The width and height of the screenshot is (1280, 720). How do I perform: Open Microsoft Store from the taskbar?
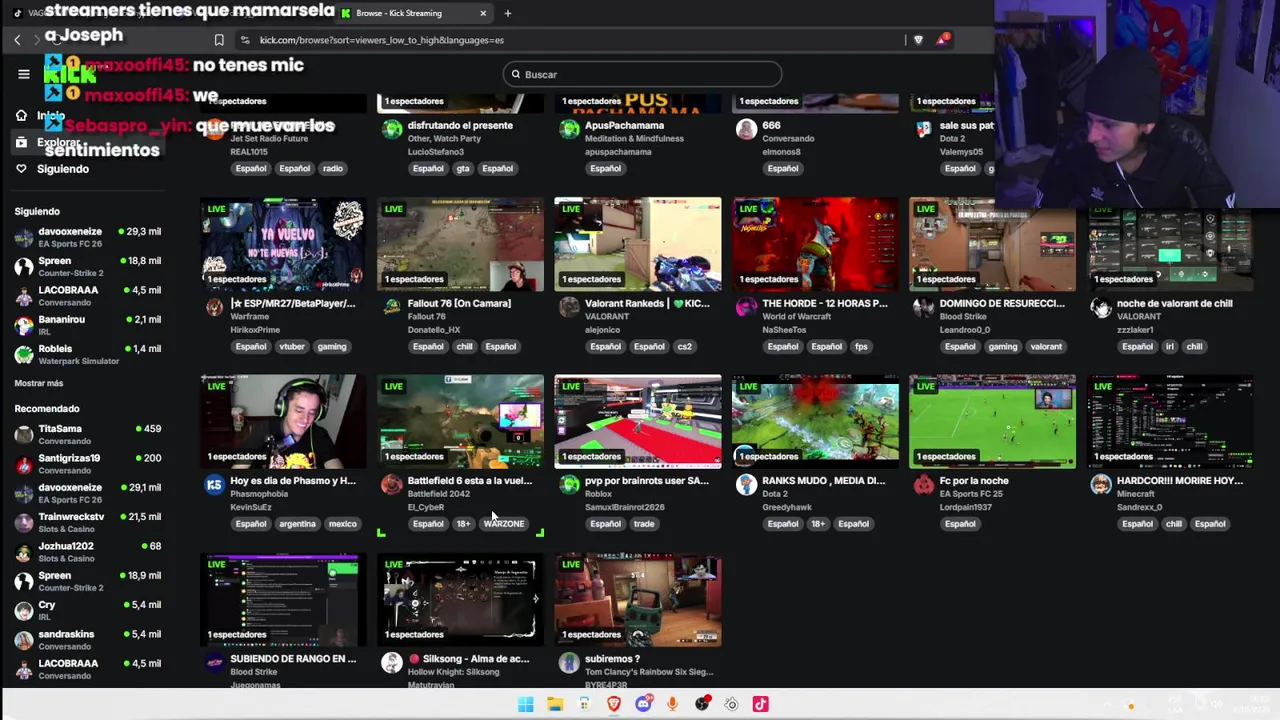point(584,704)
